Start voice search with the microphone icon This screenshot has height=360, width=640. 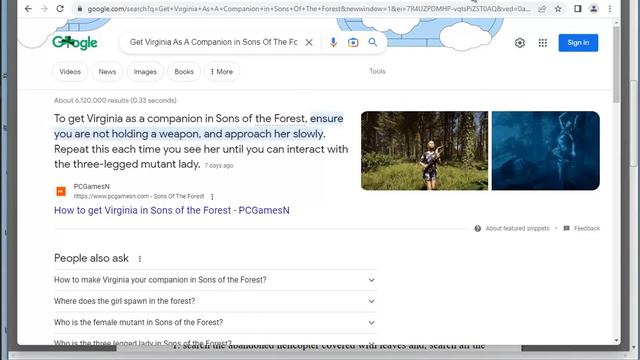(333, 42)
